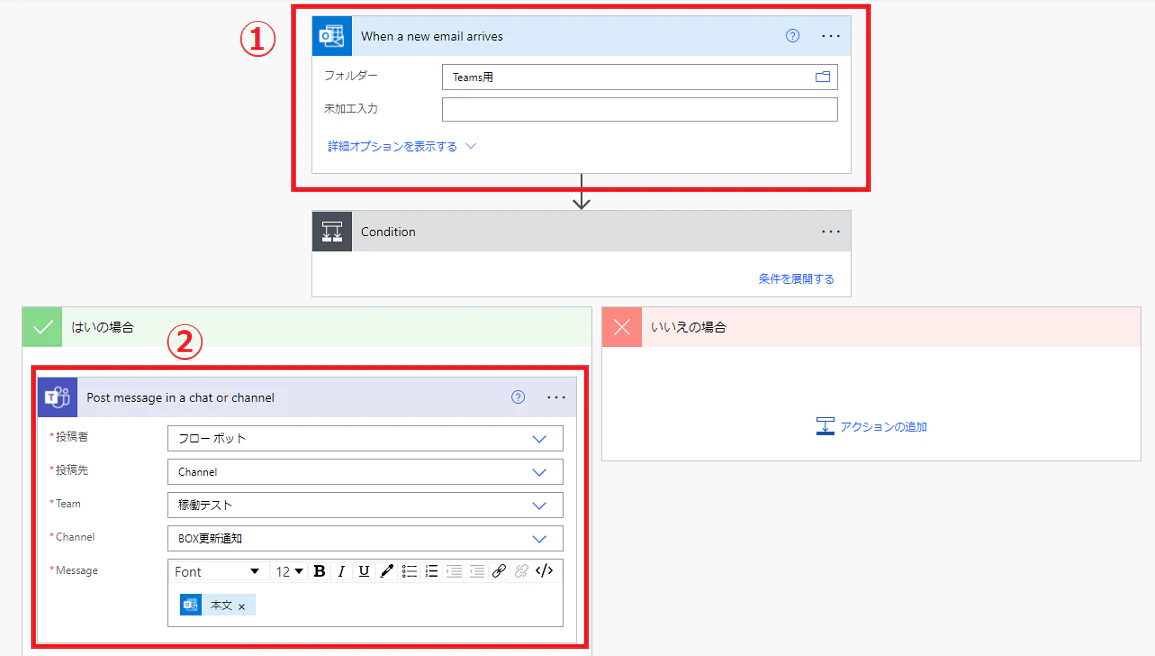Viewport: 1155px width, 656px height.
Task: Switch to HTML code view
Action: (544, 571)
